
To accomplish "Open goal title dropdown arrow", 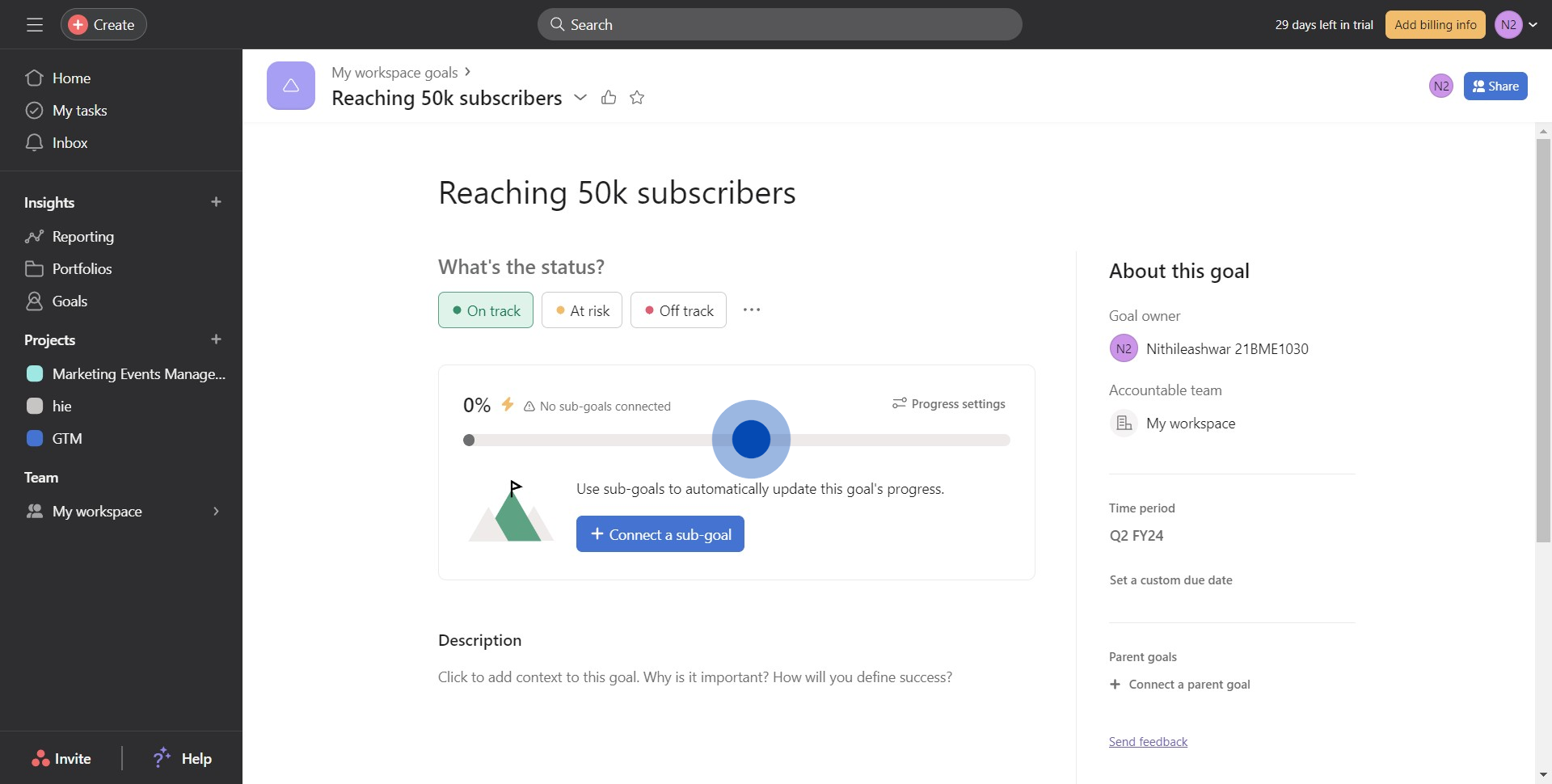I will point(580,98).
